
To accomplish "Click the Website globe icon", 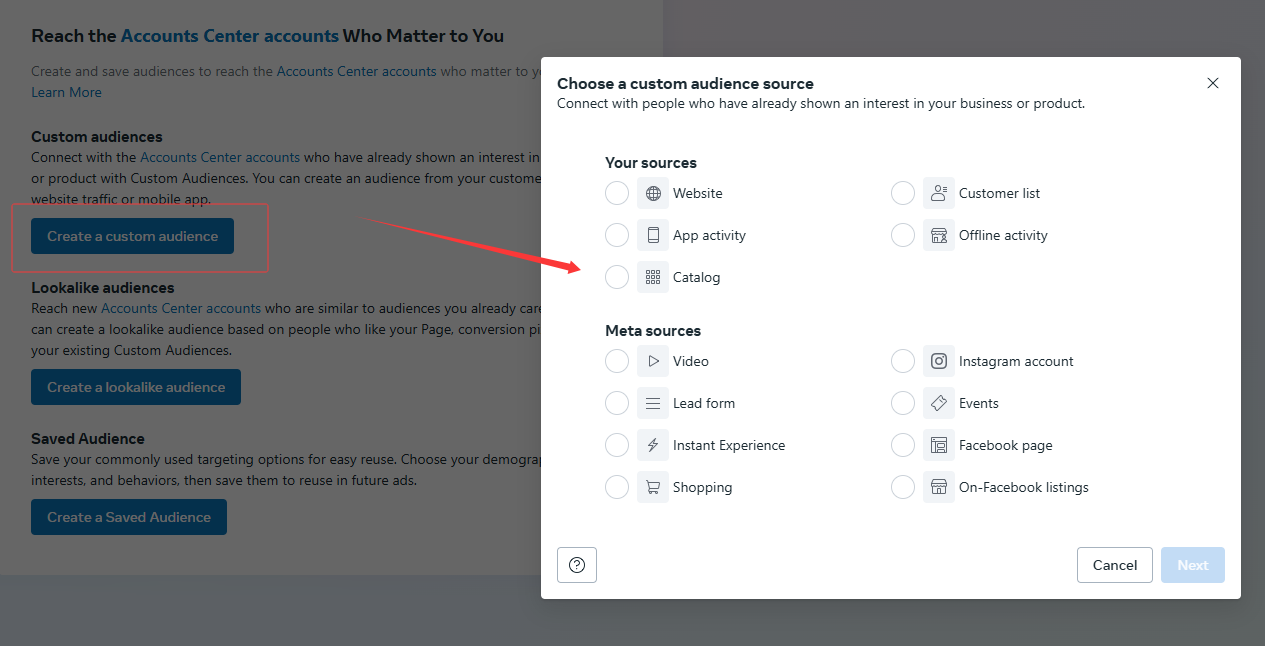I will 653,193.
